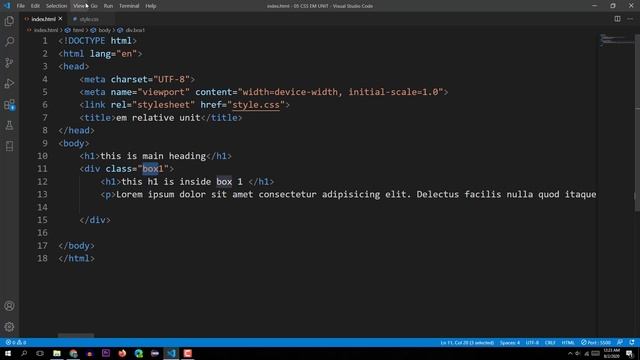This screenshot has height=360, width=640.
Task: Click 'em relative unit' title text
Action: 158,118
